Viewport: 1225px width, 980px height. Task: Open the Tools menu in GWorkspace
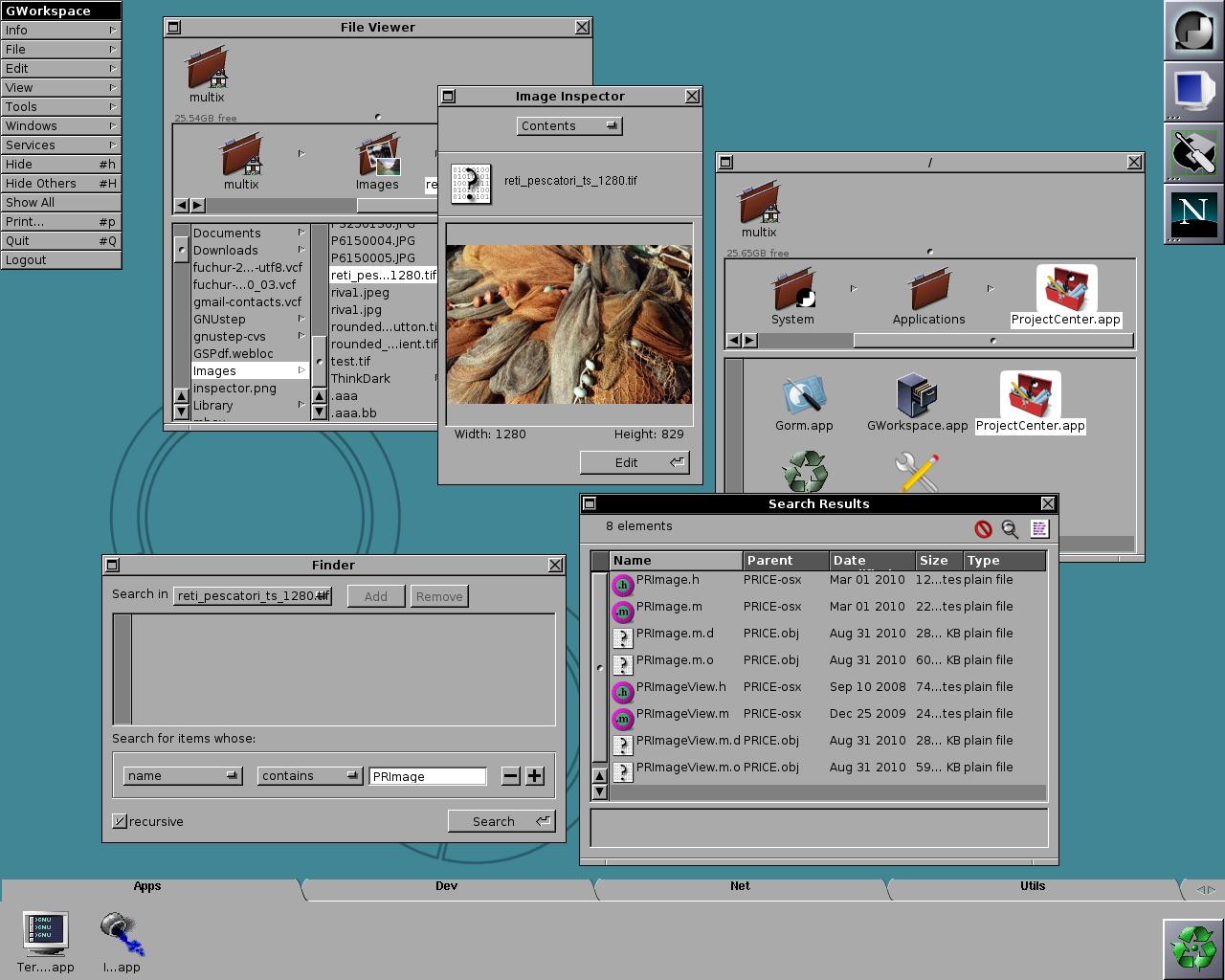[60, 106]
